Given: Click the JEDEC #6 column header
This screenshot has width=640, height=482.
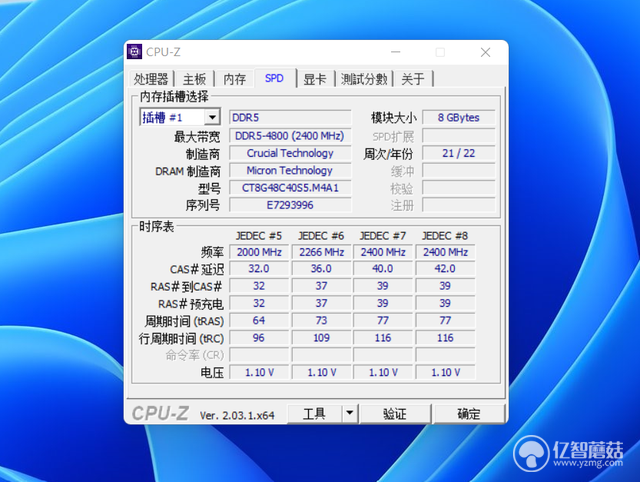Looking at the screenshot, I should (x=321, y=236).
